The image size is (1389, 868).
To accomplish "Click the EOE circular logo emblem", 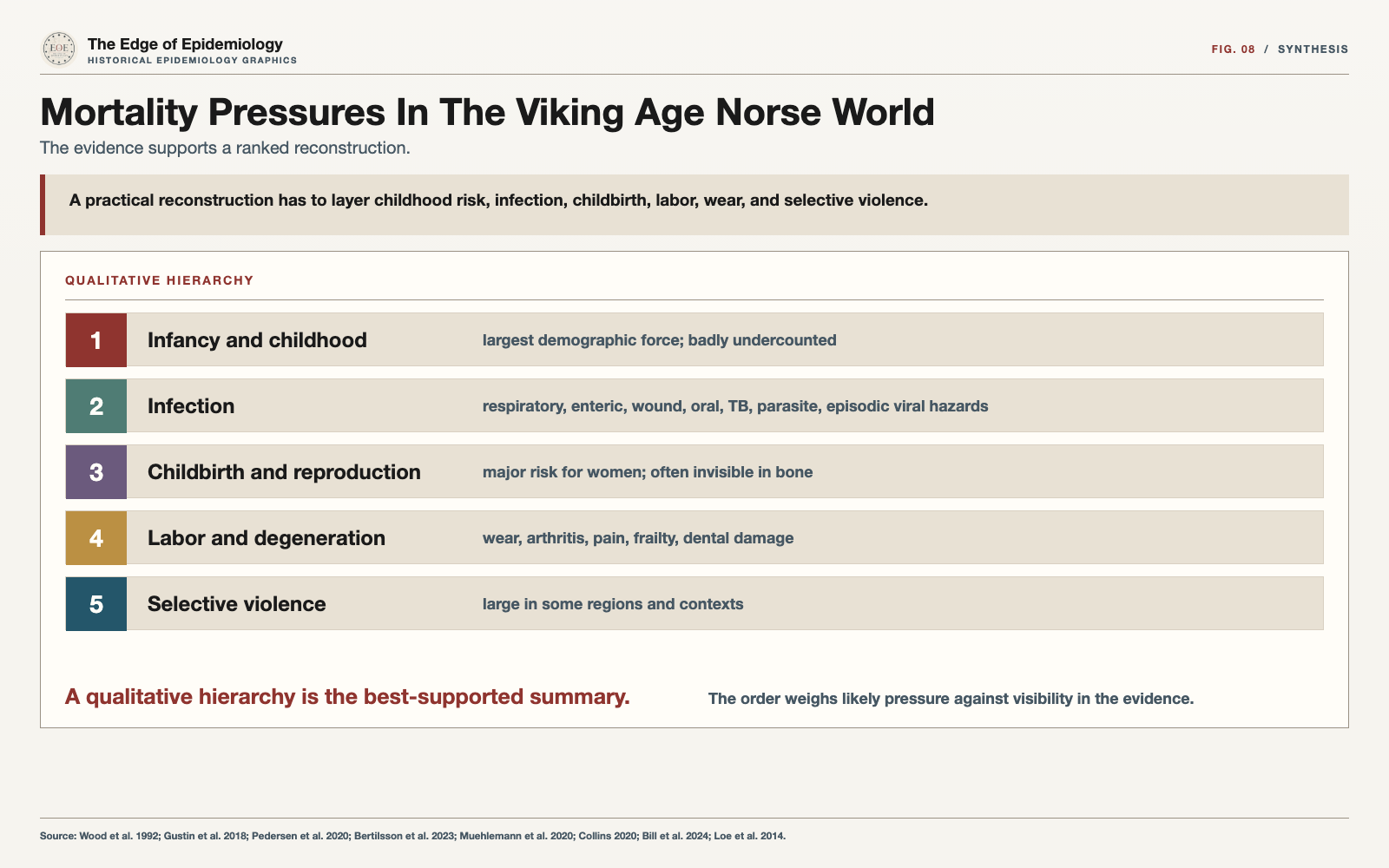I will [x=59, y=49].
